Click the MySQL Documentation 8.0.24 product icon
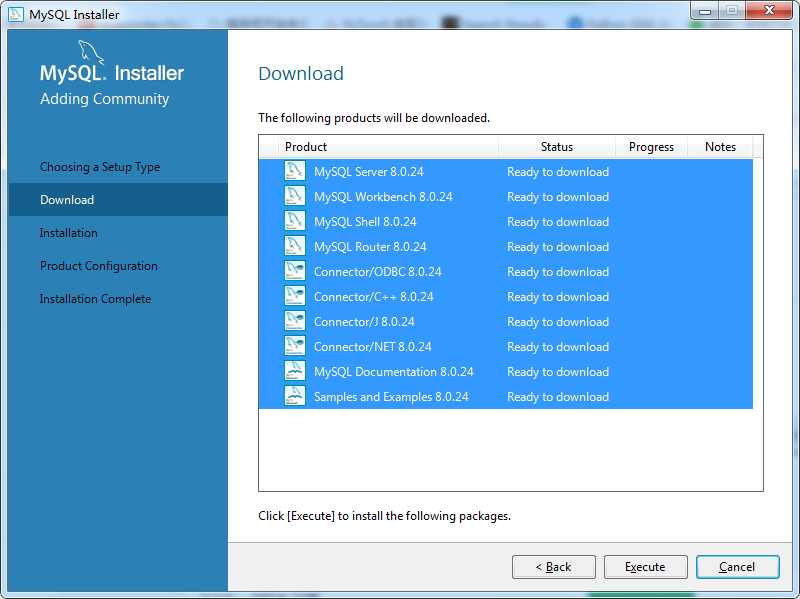This screenshot has height=599, width=800. tap(294, 371)
